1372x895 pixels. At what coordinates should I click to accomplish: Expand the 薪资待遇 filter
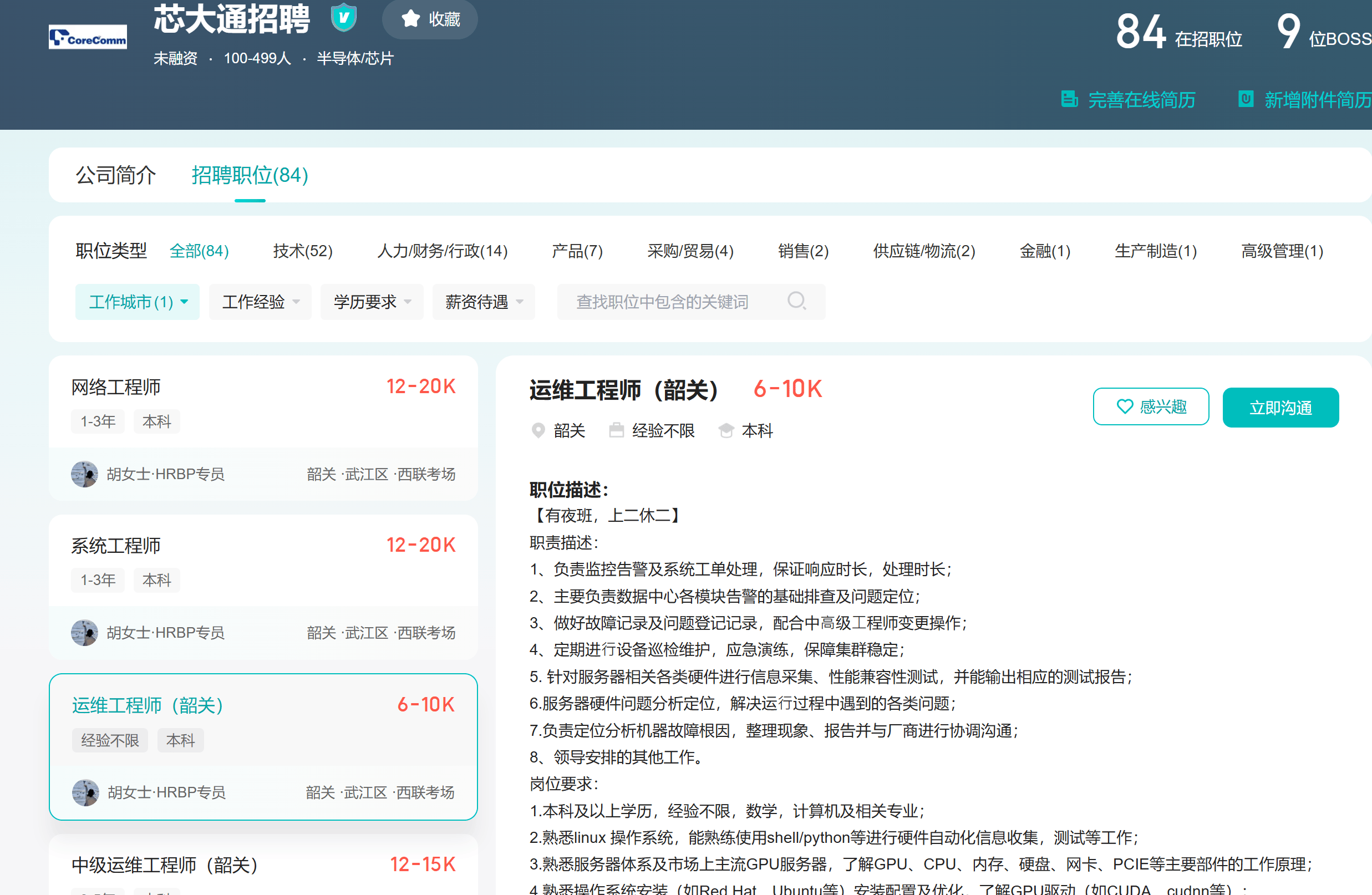tap(484, 302)
